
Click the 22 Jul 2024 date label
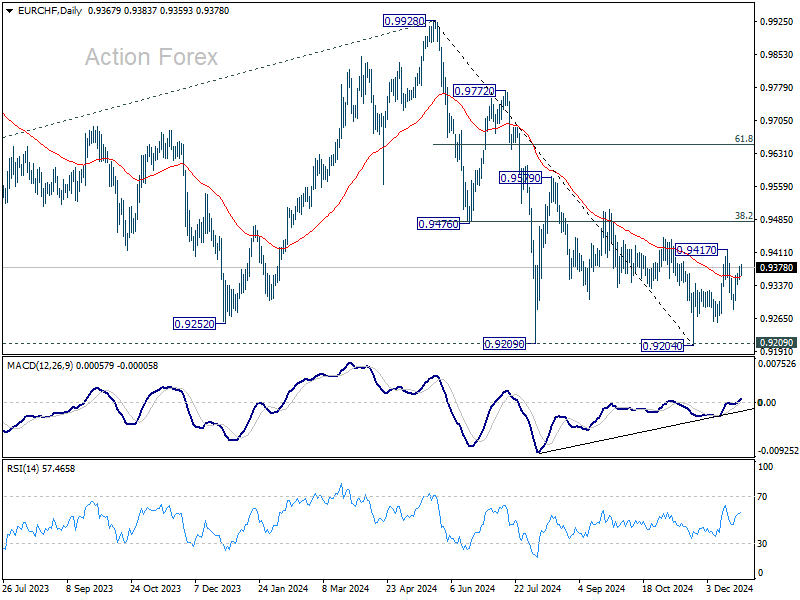538,589
